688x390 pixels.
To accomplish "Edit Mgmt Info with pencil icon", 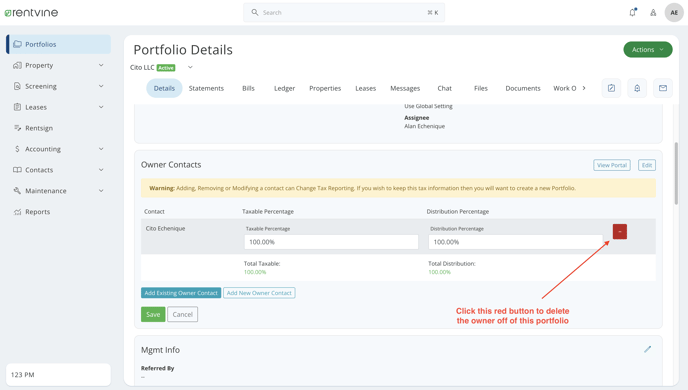I will (x=648, y=349).
